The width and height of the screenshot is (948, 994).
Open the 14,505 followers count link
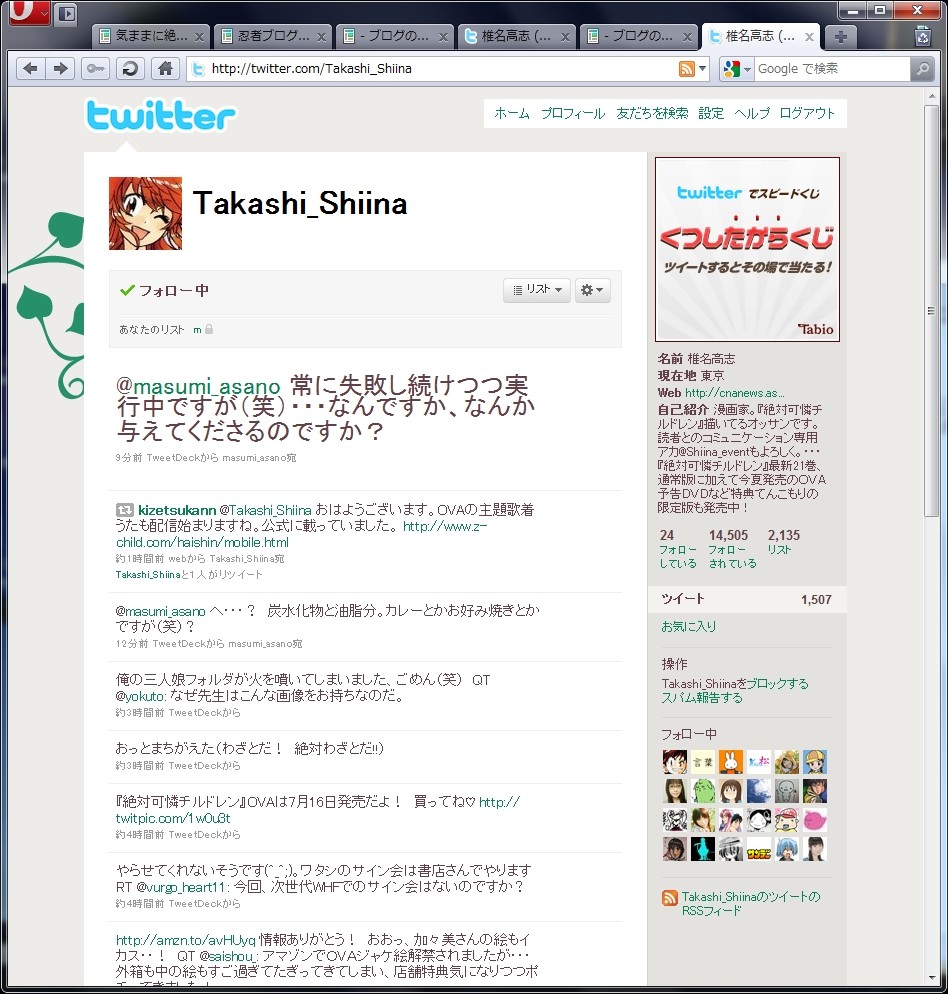click(x=732, y=548)
